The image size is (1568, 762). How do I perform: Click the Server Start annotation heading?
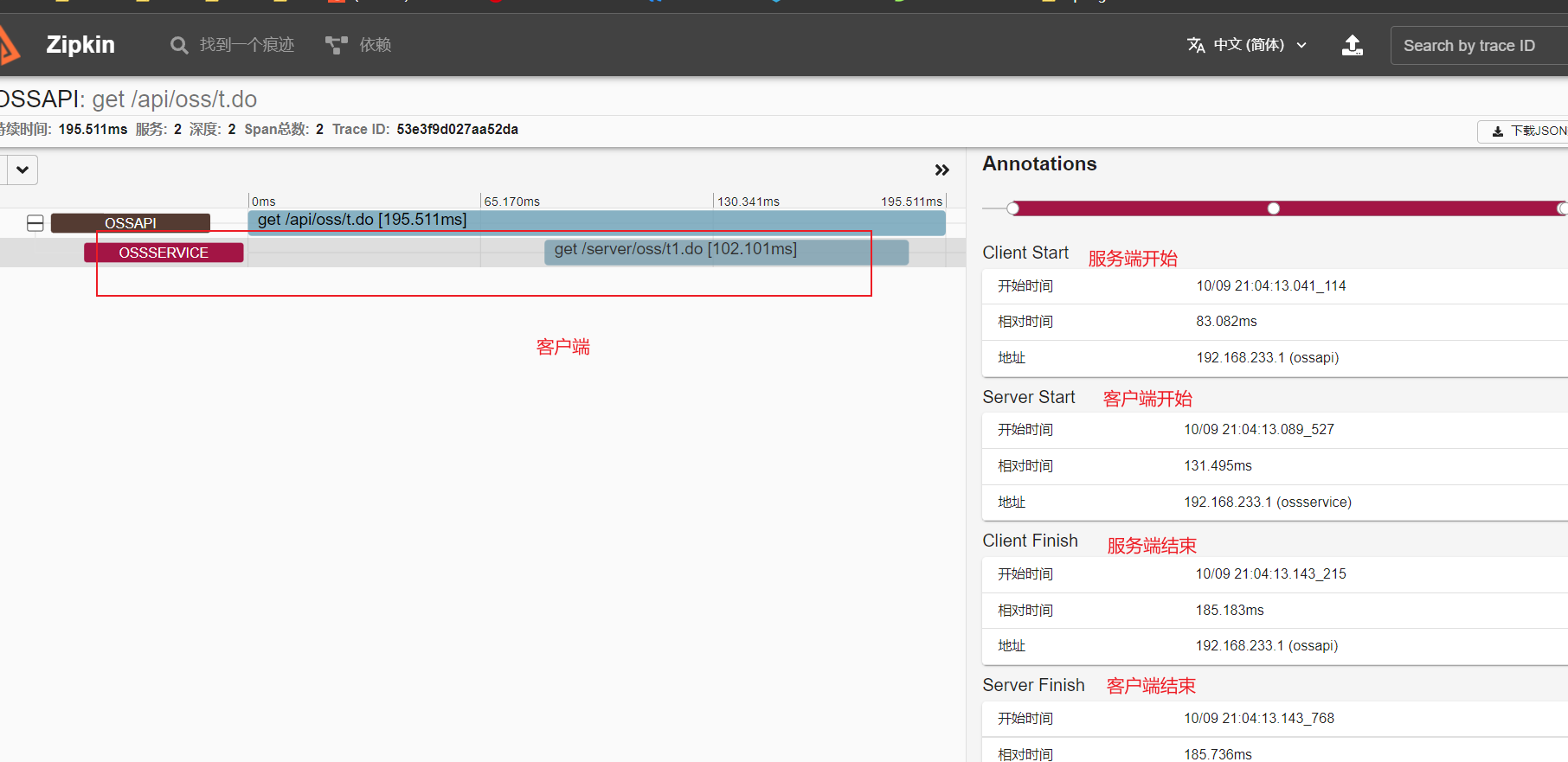click(x=1029, y=397)
